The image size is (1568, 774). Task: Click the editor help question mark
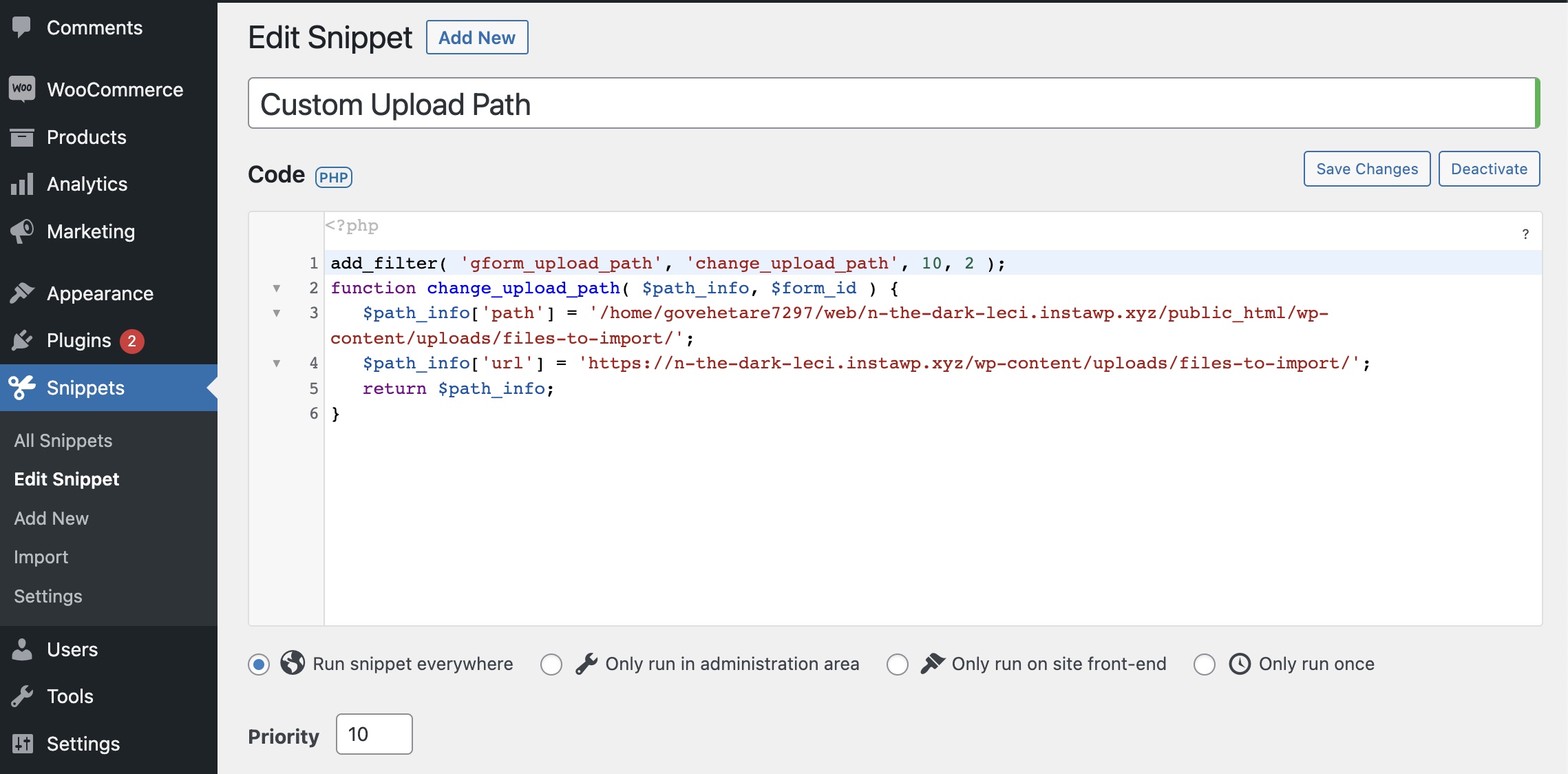[x=1525, y=234]
